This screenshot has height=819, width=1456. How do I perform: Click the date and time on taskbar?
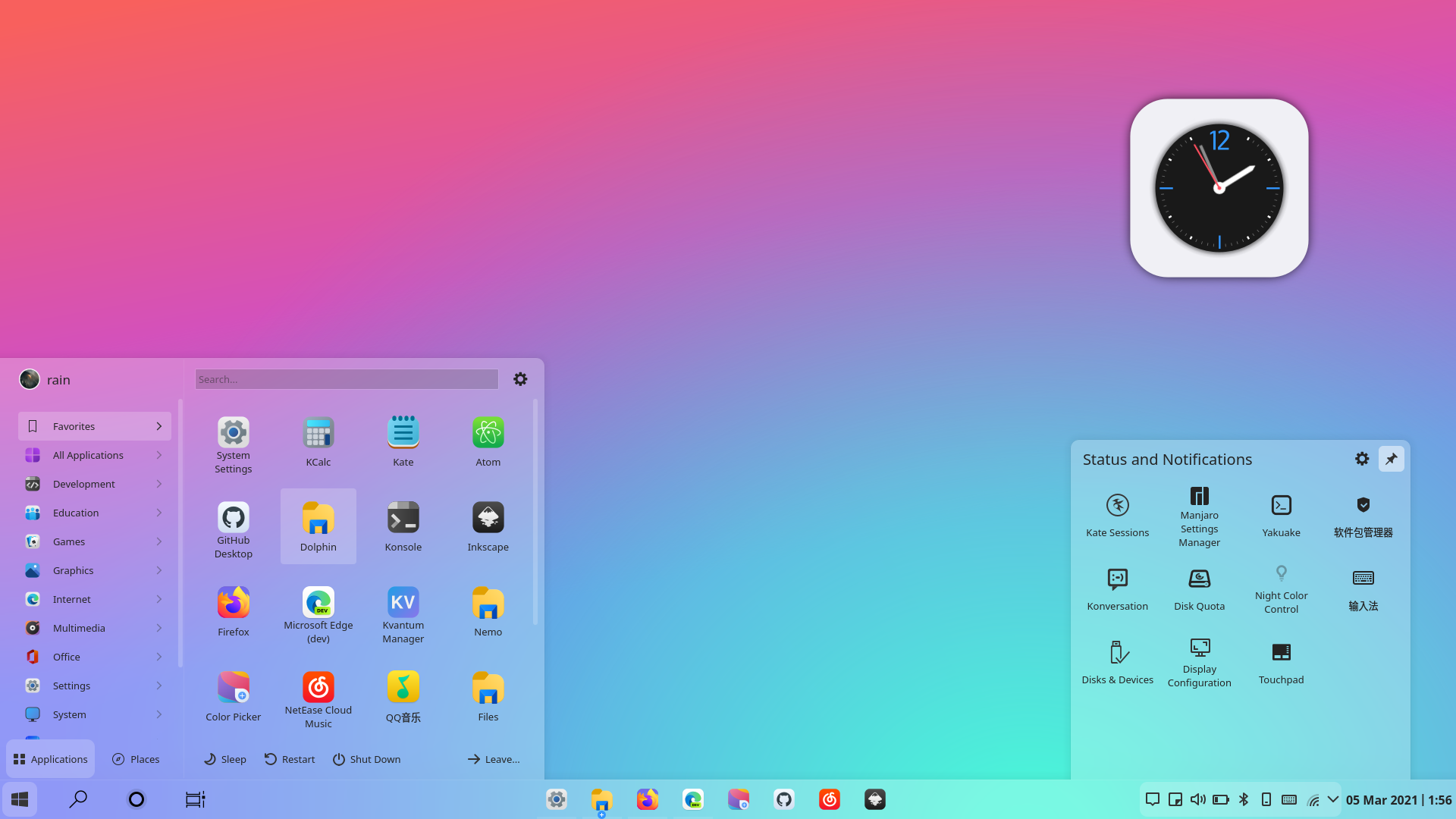click(1398, 799)
